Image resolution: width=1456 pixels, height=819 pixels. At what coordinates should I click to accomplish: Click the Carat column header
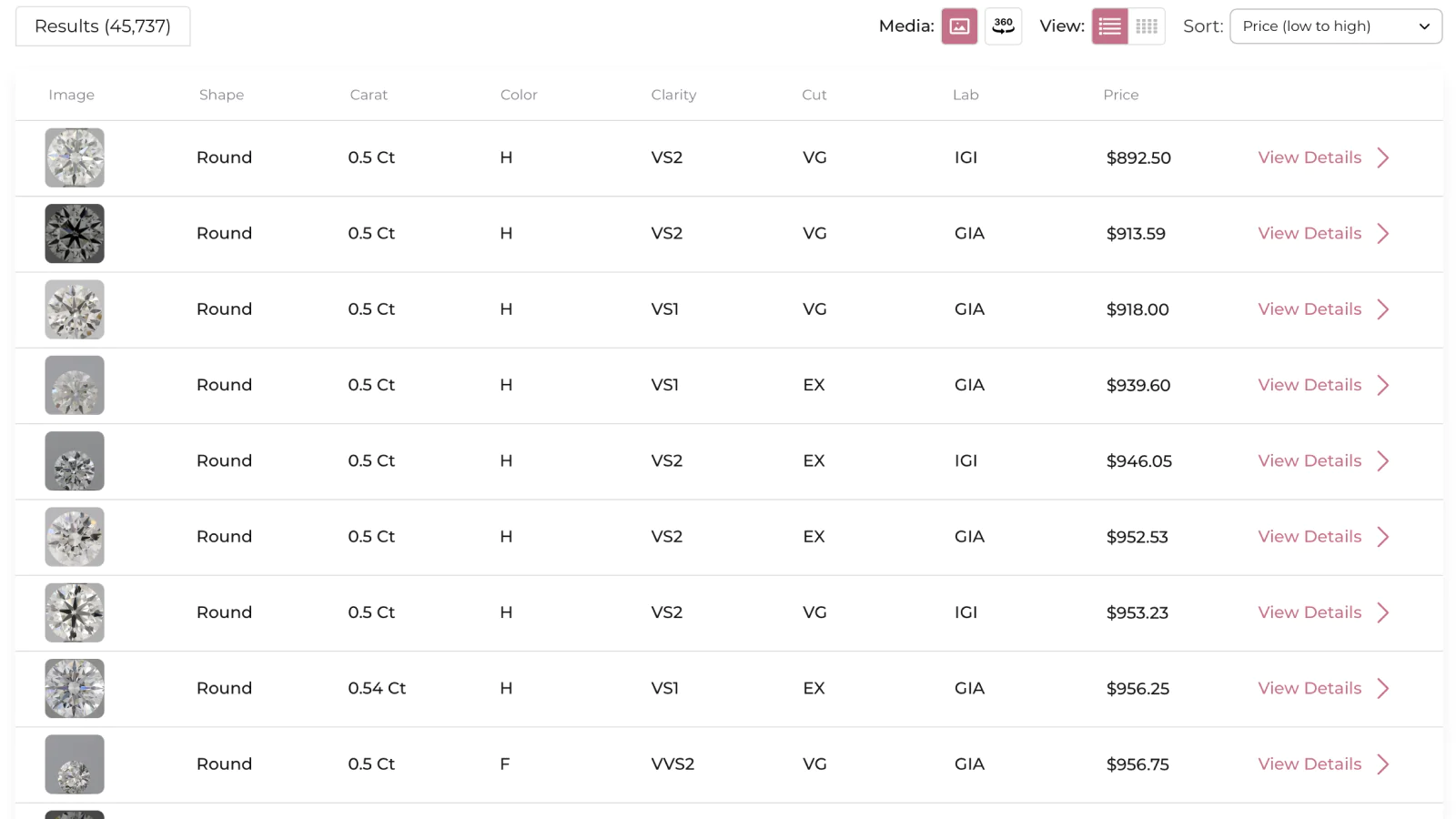(x=369, y=95)
